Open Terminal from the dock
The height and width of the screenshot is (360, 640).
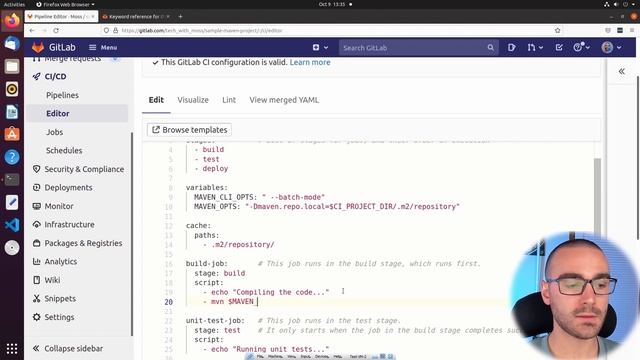(12, 180)
